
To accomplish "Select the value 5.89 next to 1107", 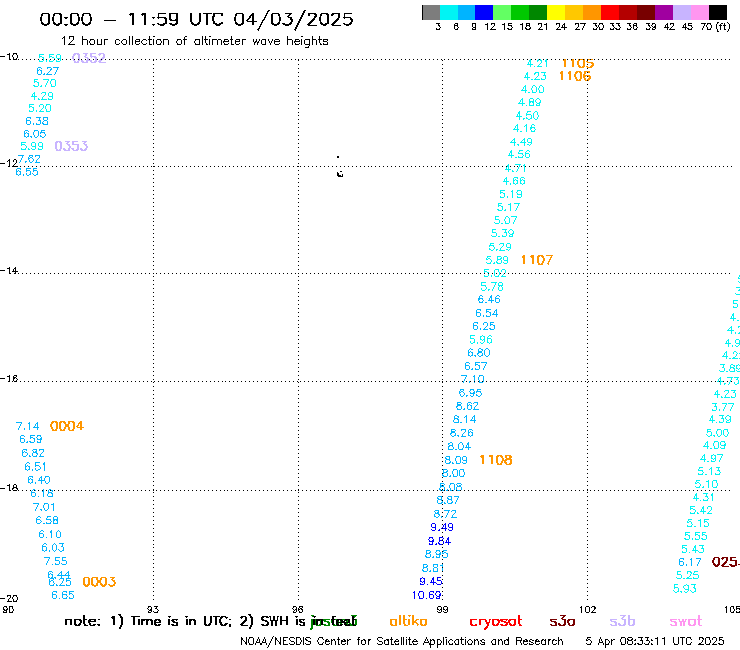I will (497, 260).
